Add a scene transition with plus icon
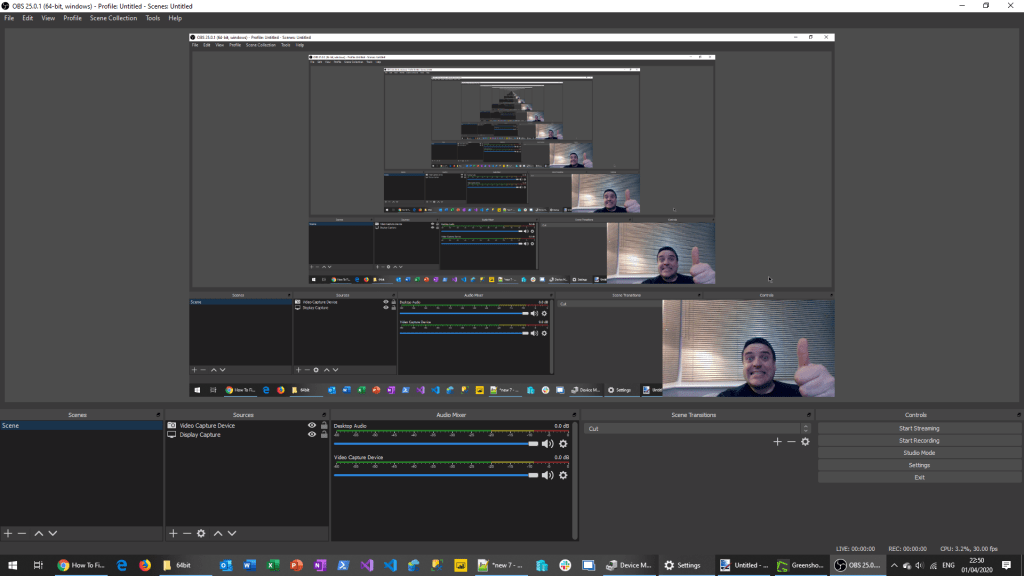This screenshot has height=576, width=1024. tap(777, 442)
